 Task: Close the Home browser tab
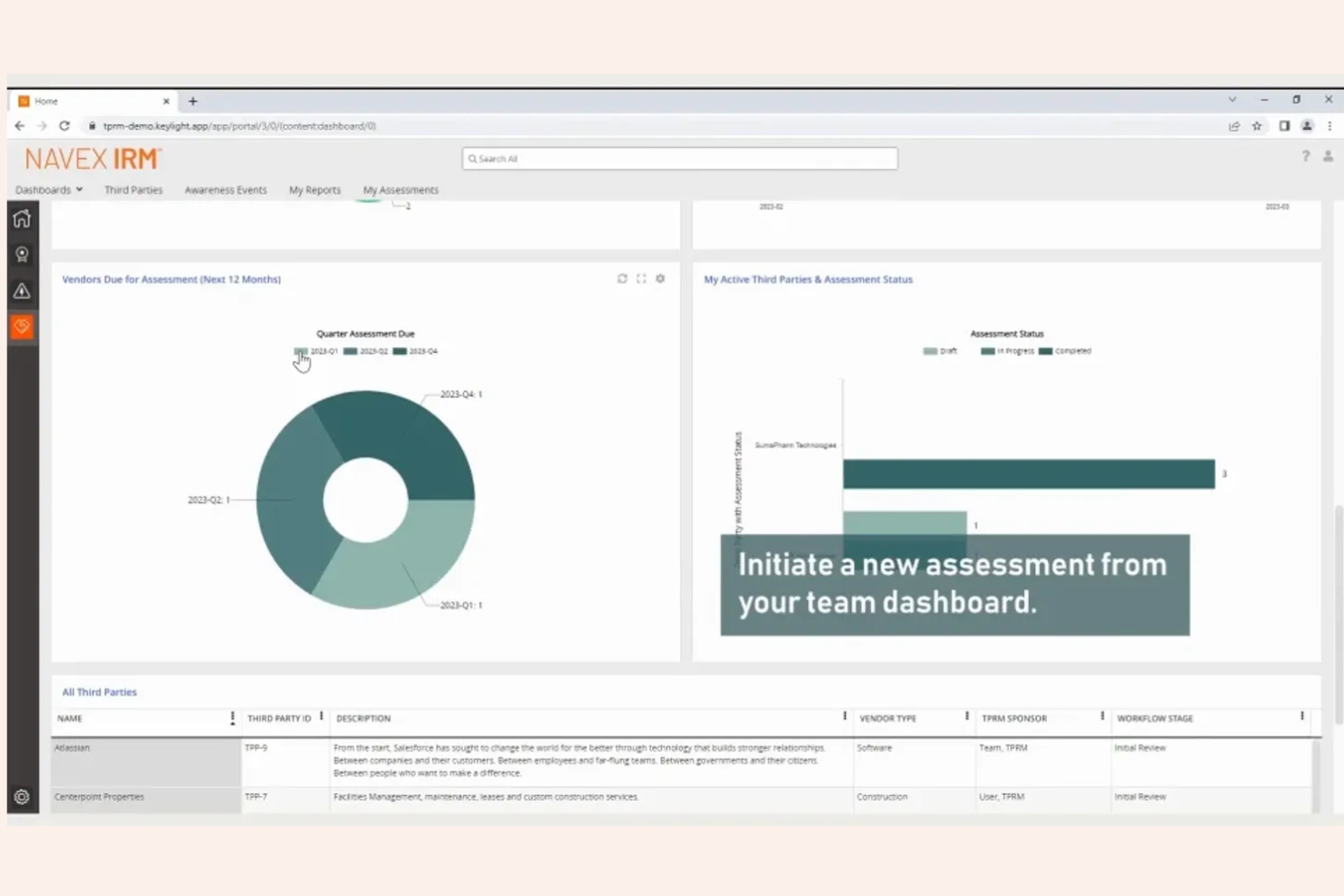[x=166, y=101]
